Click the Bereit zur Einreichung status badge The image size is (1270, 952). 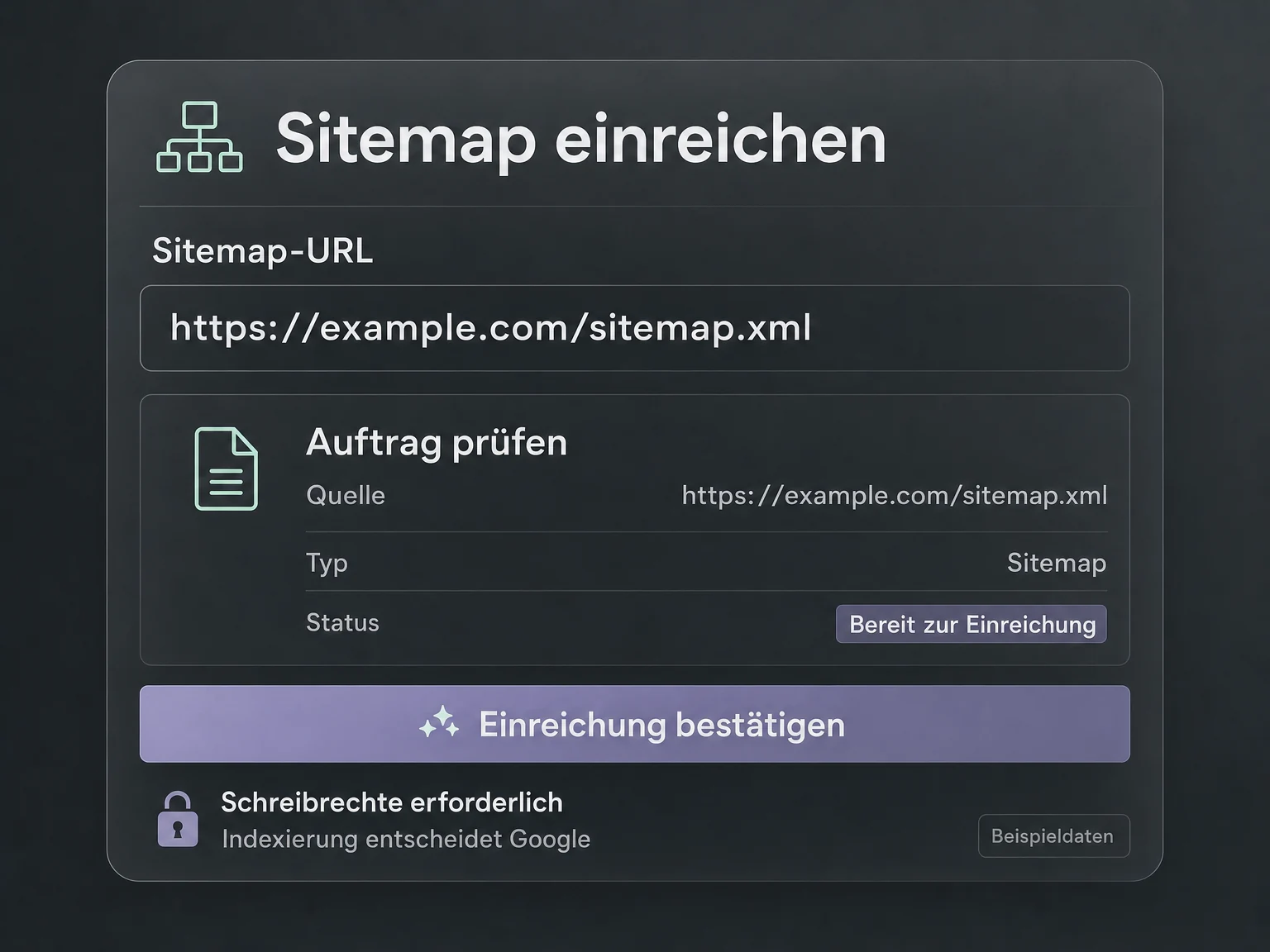pyautogui.click(x=971, y=624)
